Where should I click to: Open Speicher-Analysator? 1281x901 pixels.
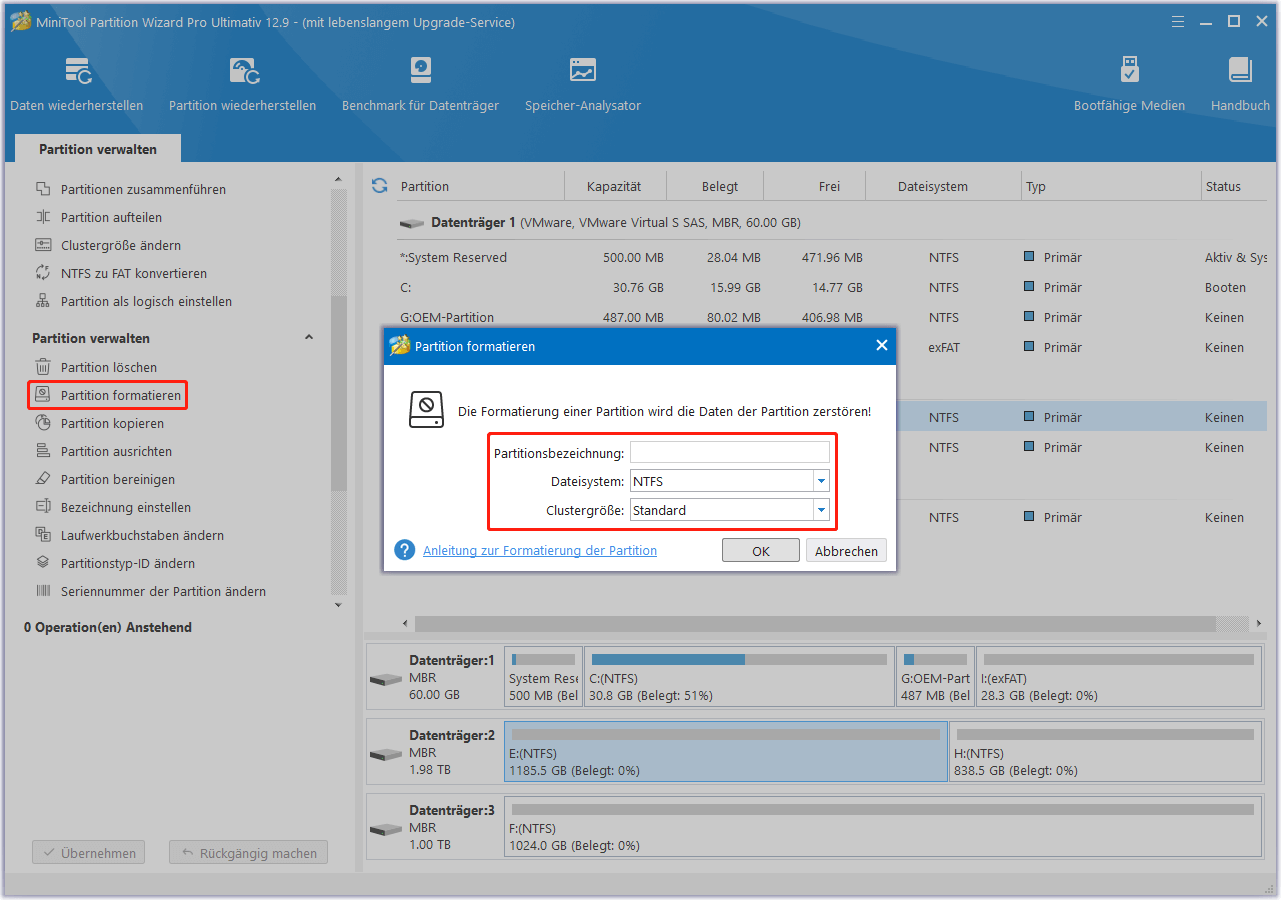(583, 84)
